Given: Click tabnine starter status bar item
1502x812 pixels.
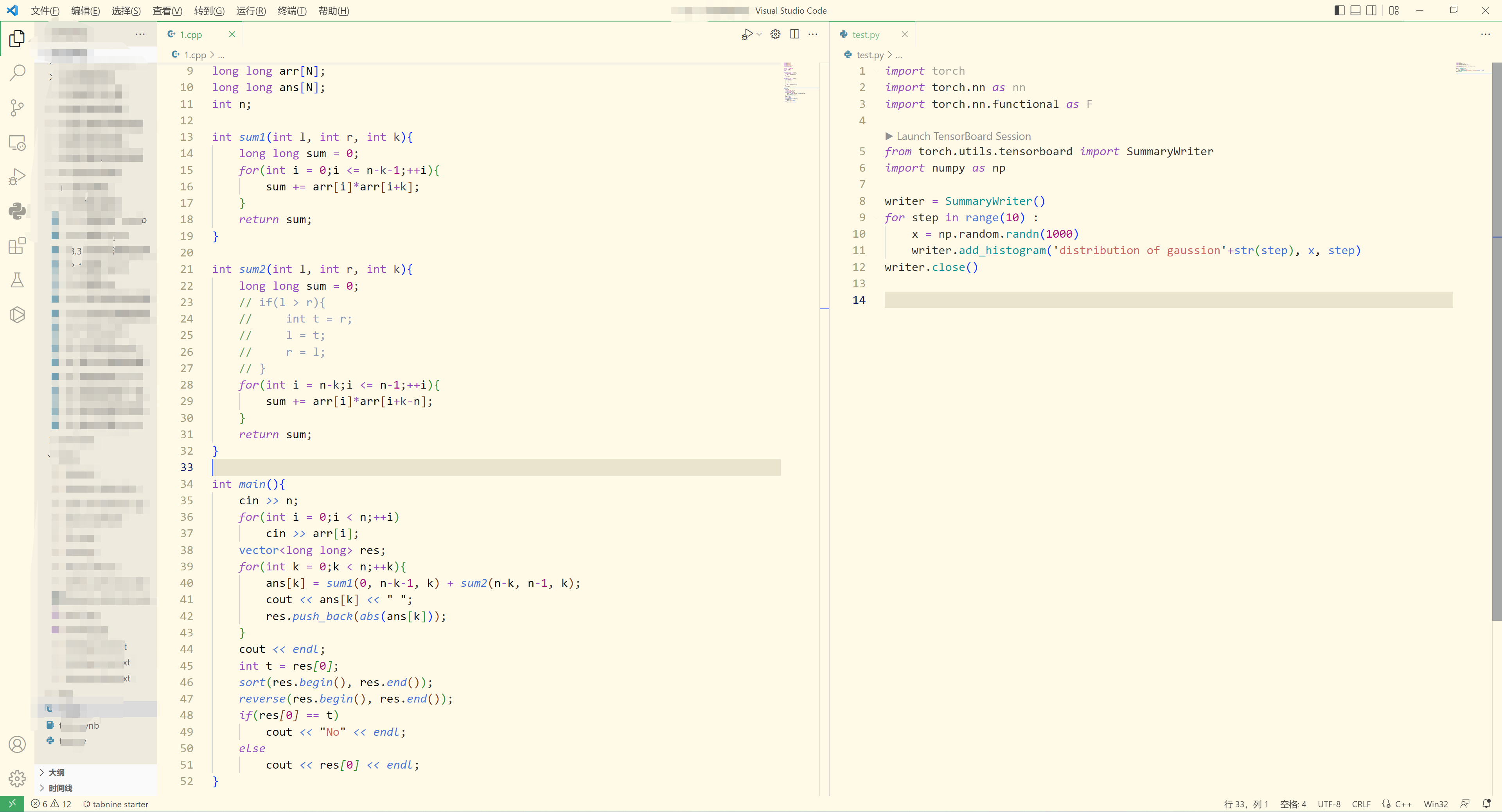Looking at the screenshot, I should (115, 804).
